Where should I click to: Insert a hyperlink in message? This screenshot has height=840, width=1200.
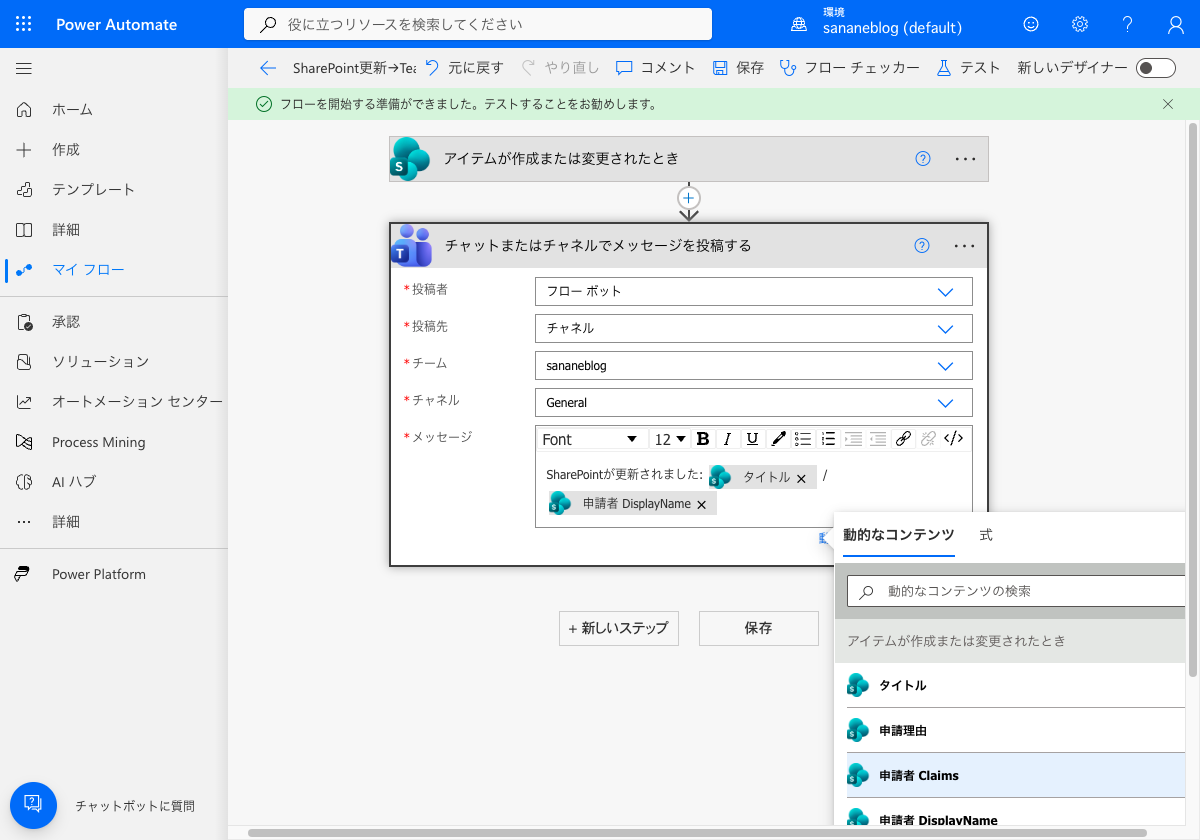[903, 439]
